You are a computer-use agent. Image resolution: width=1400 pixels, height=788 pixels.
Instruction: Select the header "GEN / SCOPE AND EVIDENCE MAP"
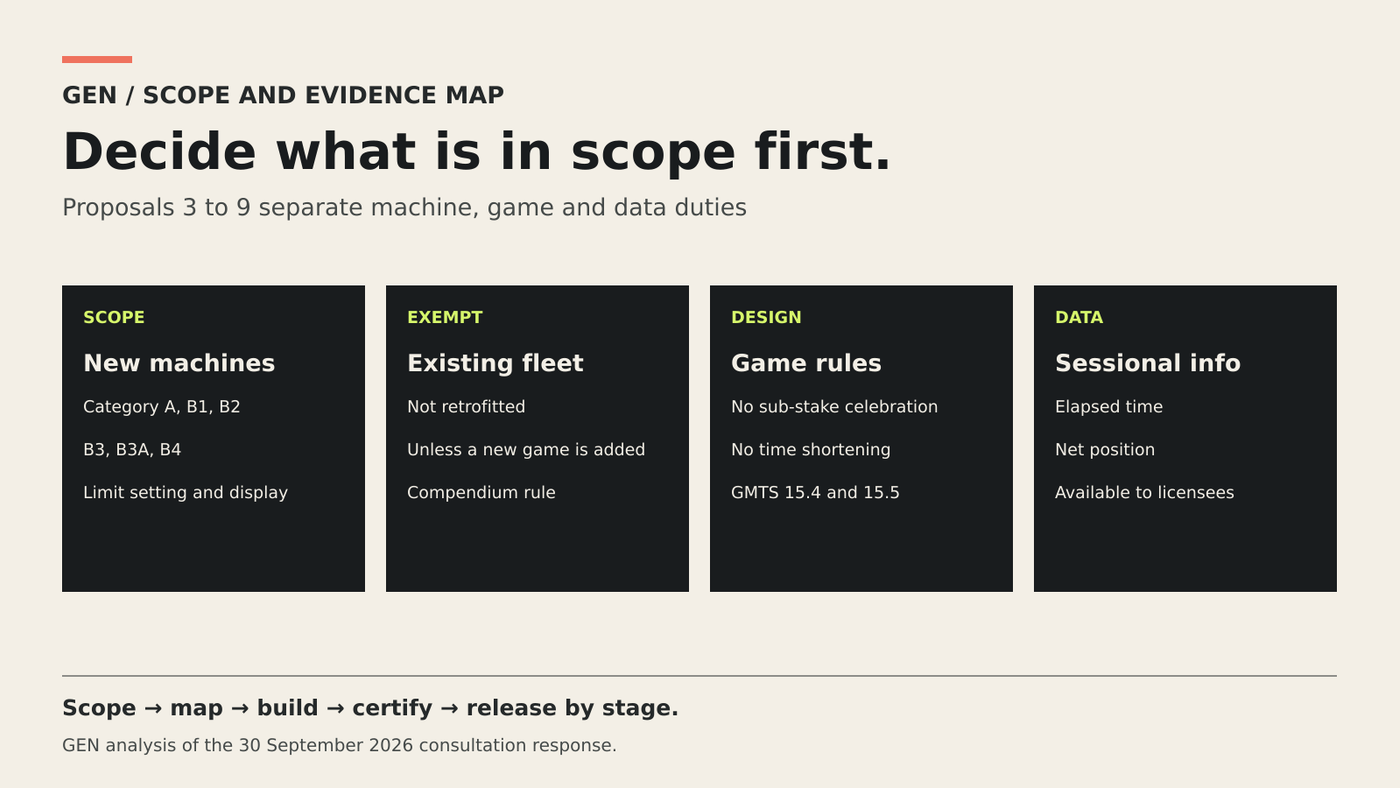pyautogui.click(x=283, y=95)
